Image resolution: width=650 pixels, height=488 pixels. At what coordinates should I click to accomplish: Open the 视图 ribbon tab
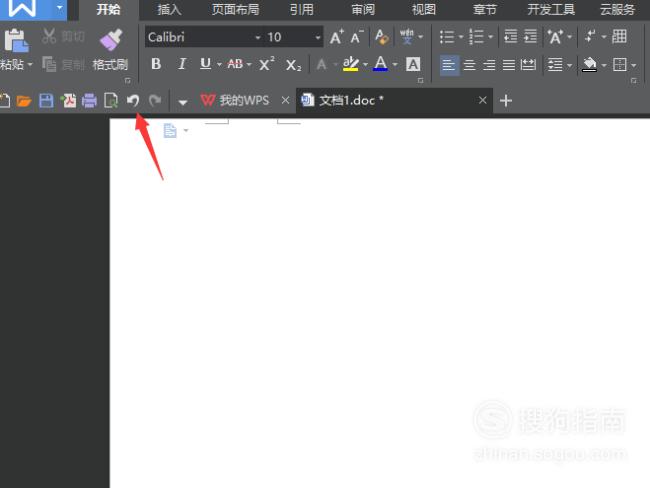(x=424, y=10)
